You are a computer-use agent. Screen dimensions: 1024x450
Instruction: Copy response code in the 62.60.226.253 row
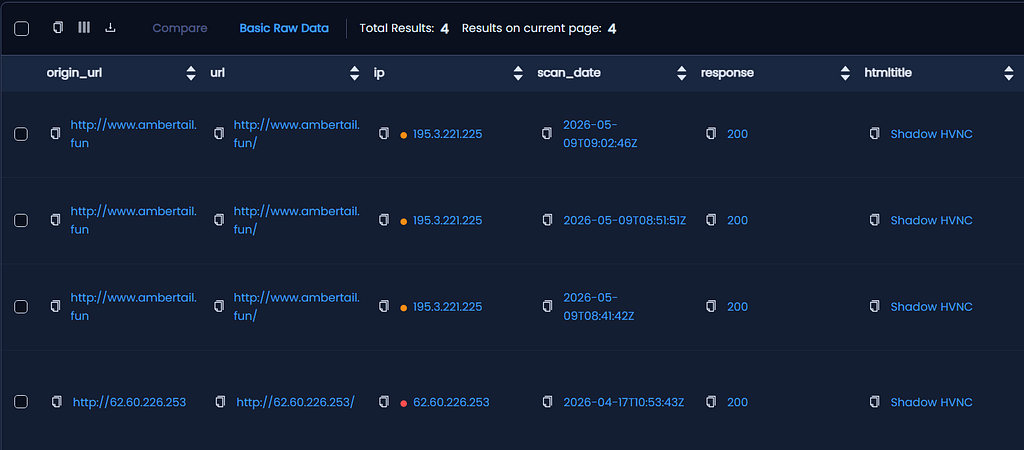point(711,402)
